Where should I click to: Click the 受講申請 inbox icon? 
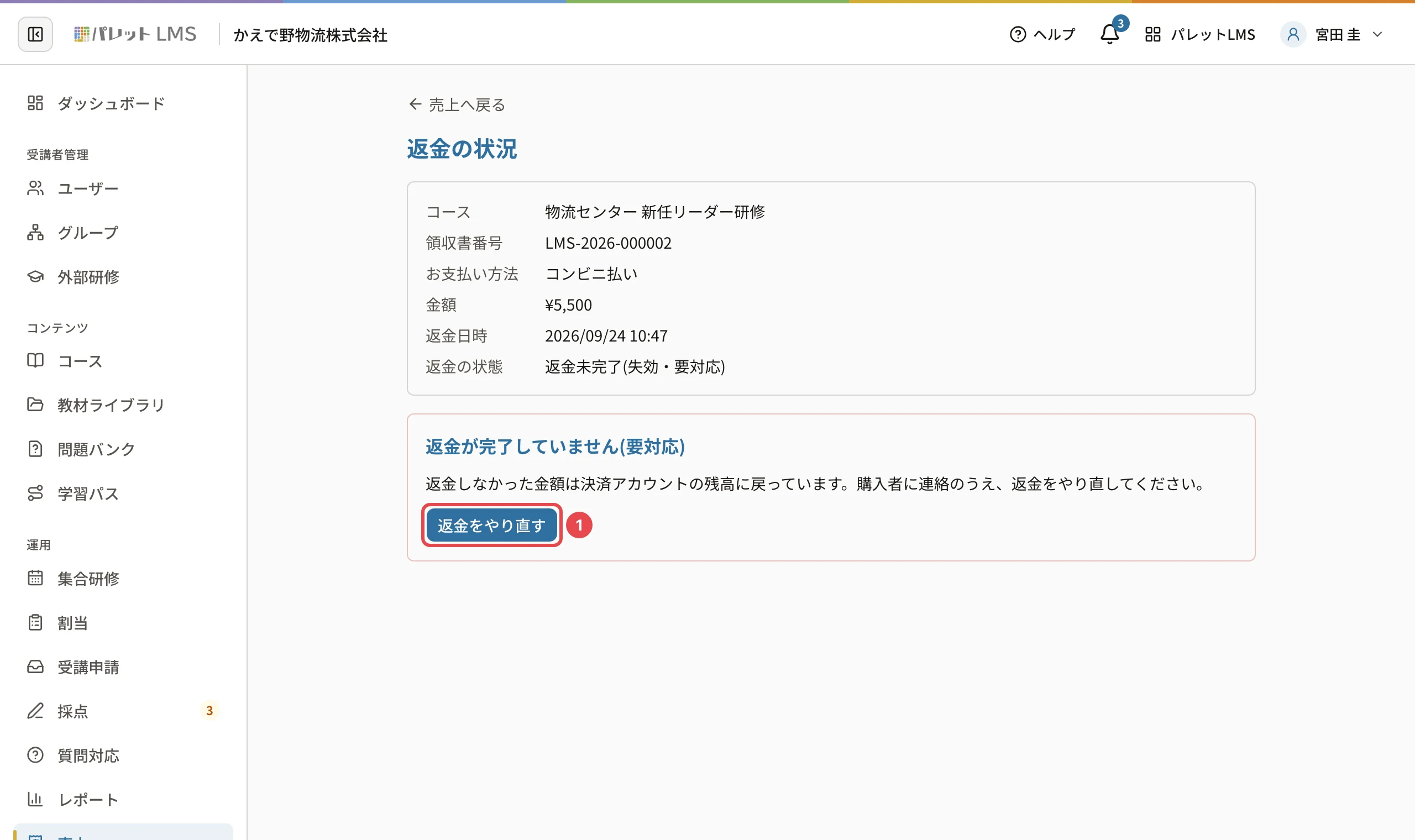pos(35,667)
